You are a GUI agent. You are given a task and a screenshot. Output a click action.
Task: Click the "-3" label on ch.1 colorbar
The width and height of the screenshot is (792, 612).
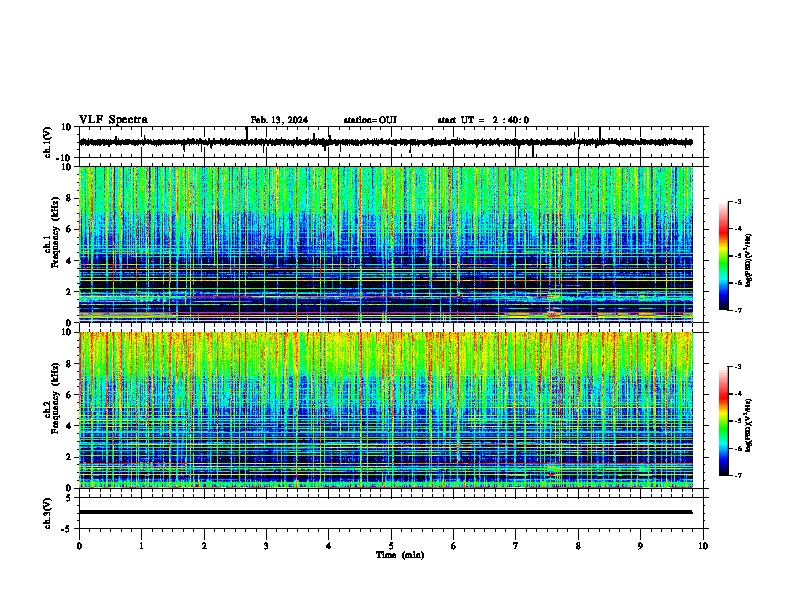738,202
